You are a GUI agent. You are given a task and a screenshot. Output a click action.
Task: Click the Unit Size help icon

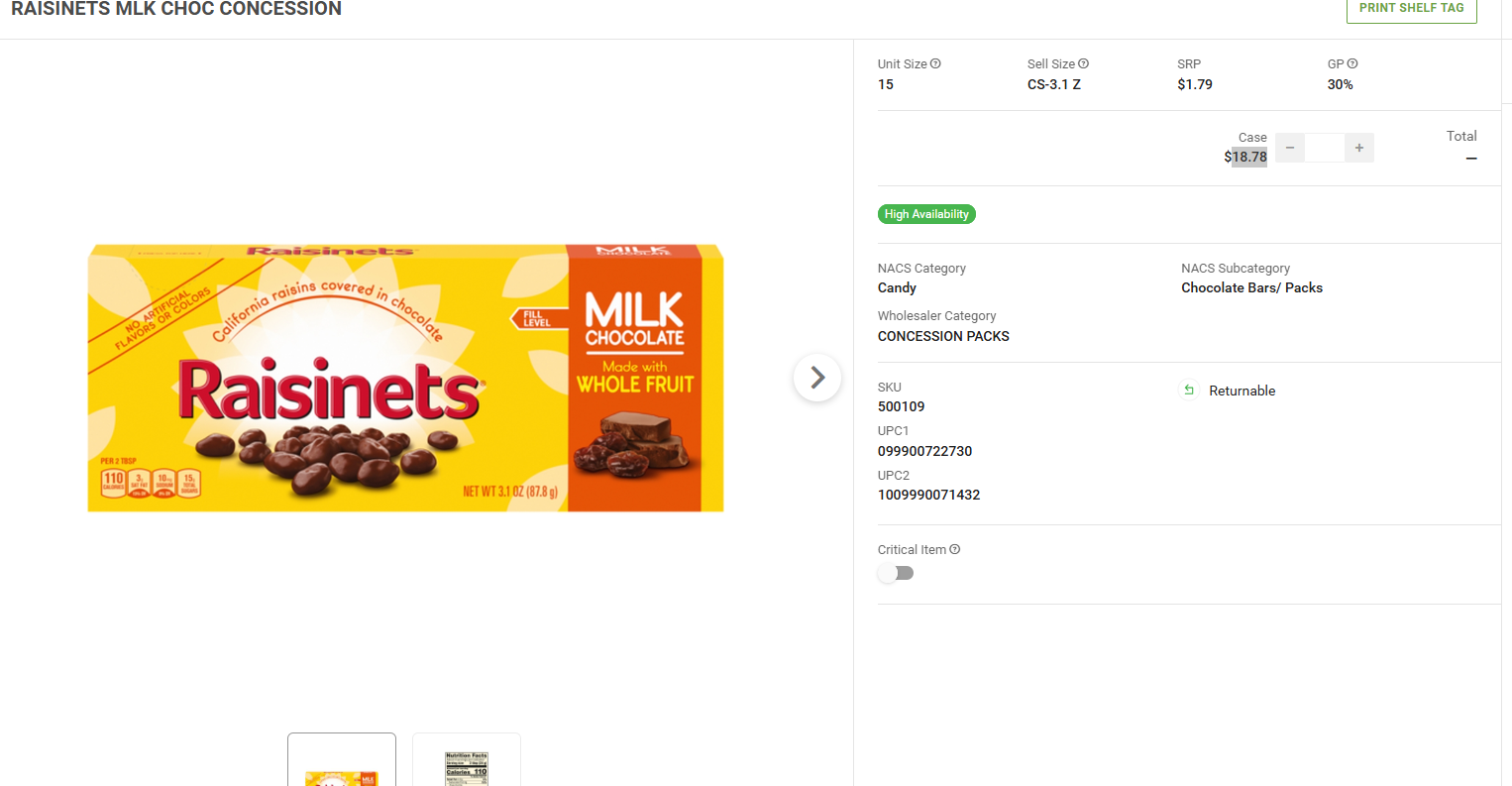click(x=935, y=64)
